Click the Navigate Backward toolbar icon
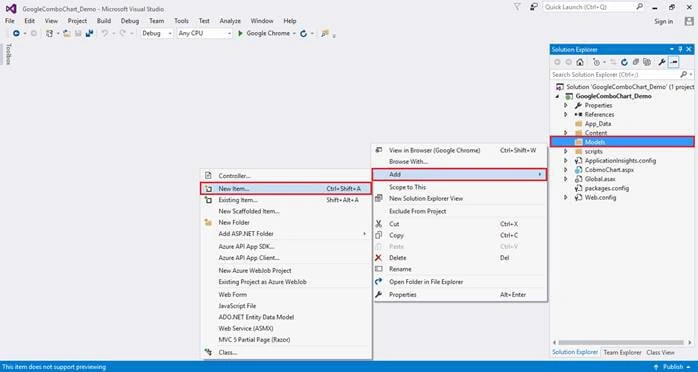 16,33
